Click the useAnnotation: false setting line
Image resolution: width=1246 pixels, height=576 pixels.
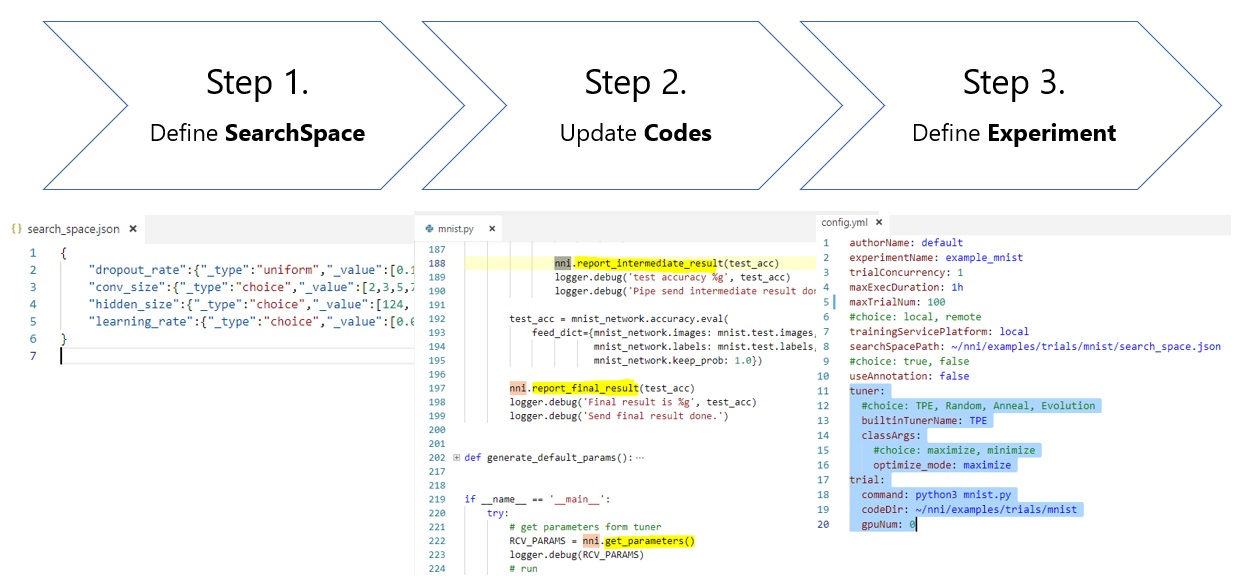[910, 376]
